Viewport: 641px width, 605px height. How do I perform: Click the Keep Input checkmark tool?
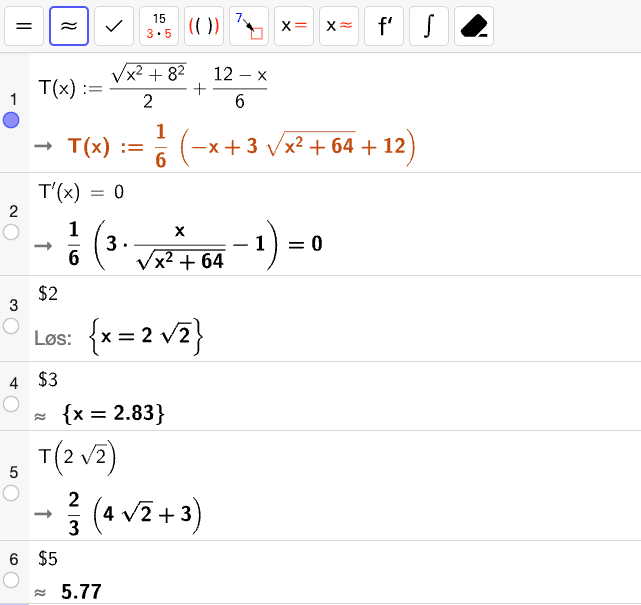click(114, 26)
